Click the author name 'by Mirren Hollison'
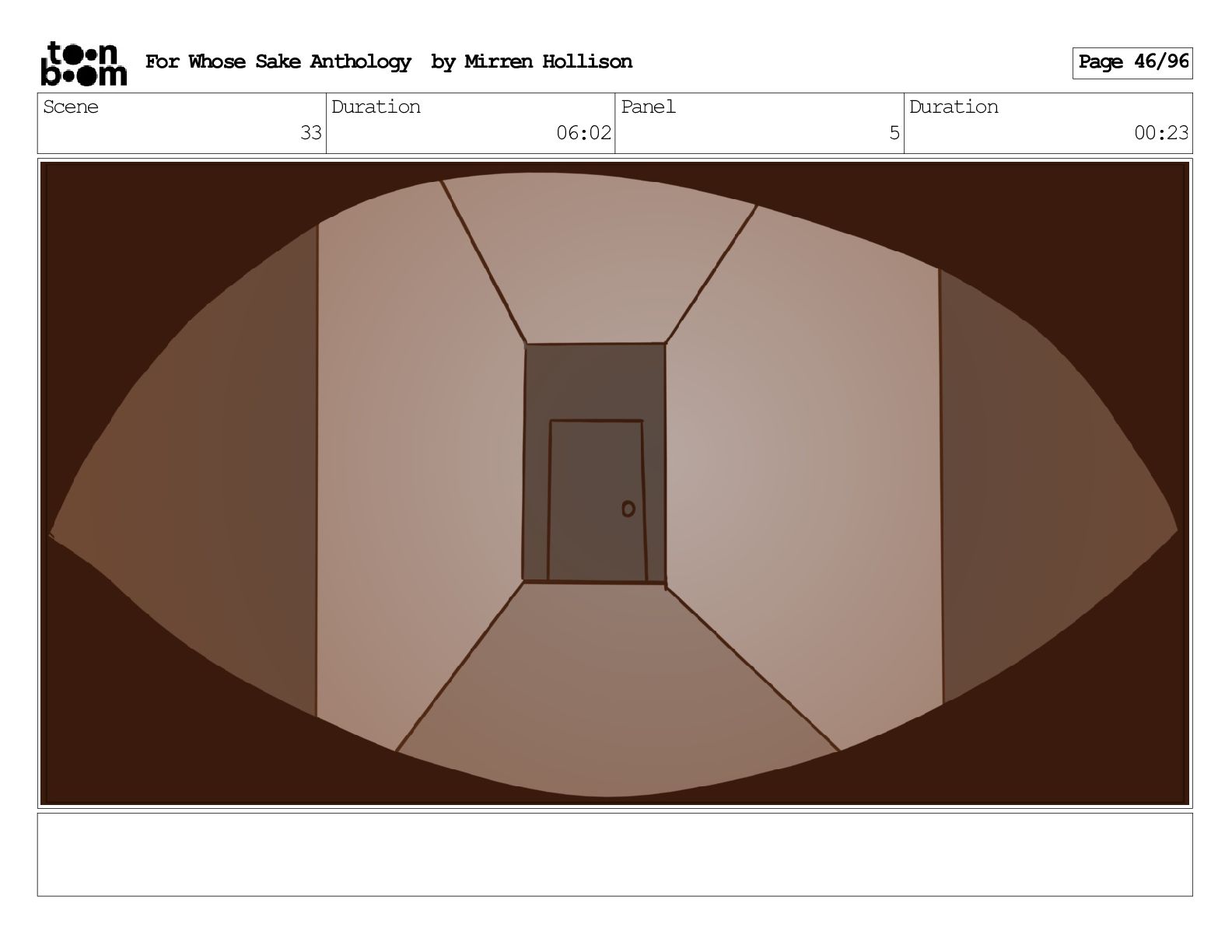Viewport: 1232px width, 952px height. pos(531,62)
